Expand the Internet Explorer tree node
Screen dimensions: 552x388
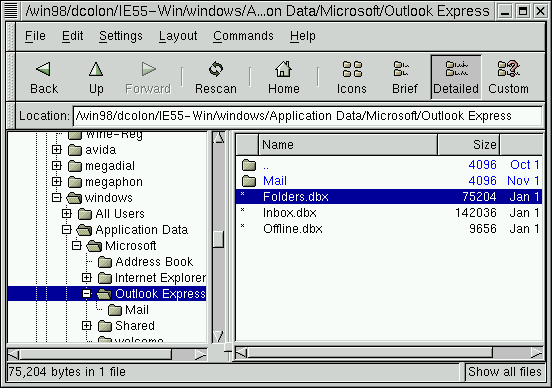point(86,278)
